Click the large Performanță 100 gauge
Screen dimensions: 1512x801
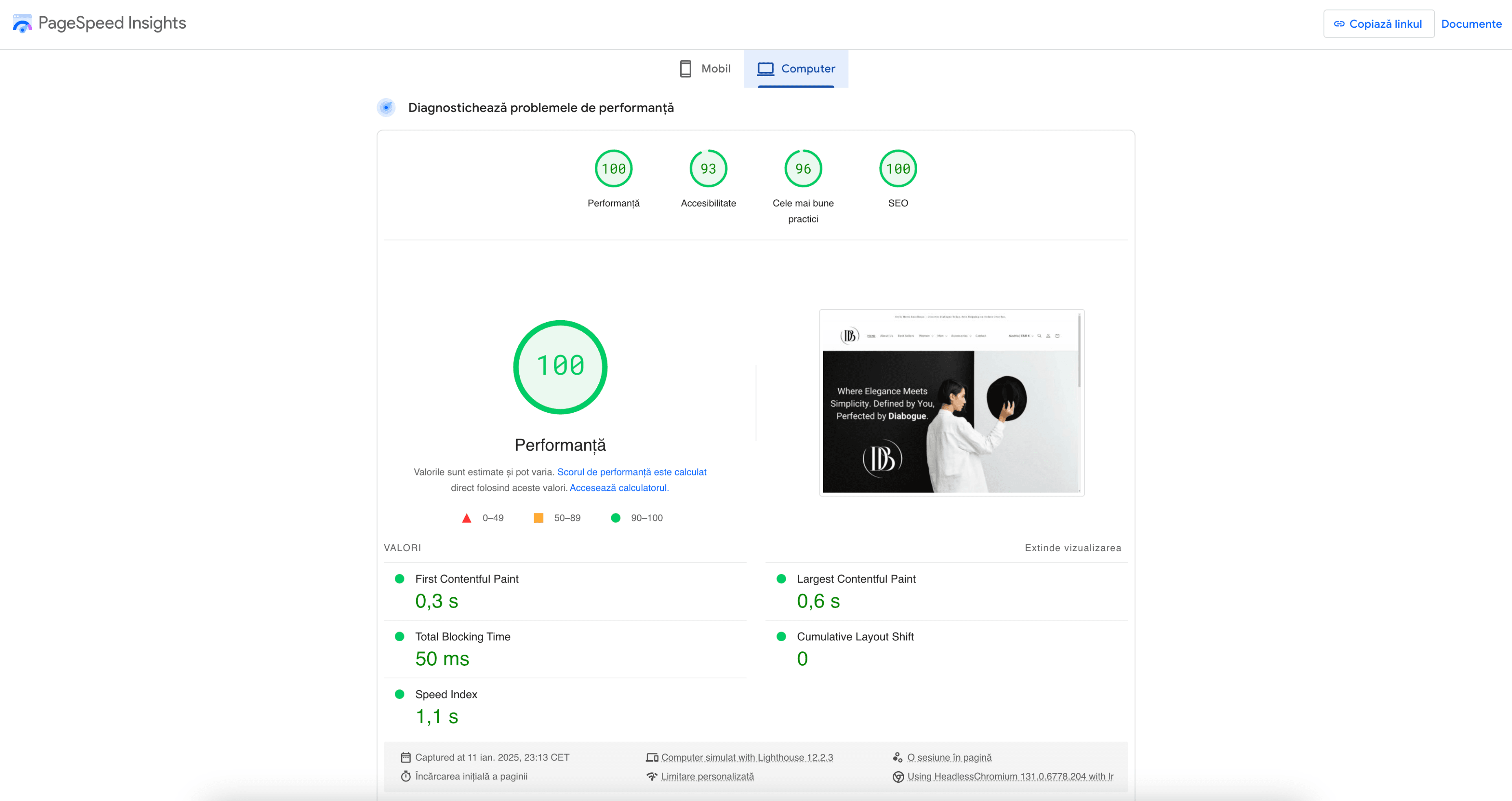coord(560,367)
